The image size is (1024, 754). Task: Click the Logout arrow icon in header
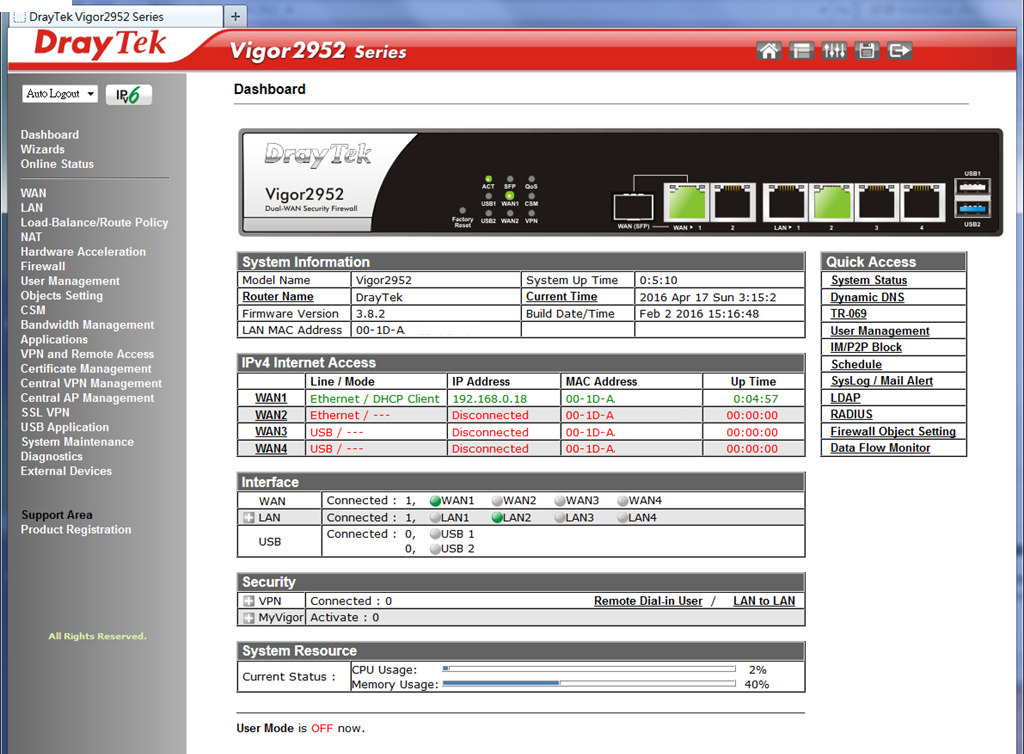pos(899,50)
